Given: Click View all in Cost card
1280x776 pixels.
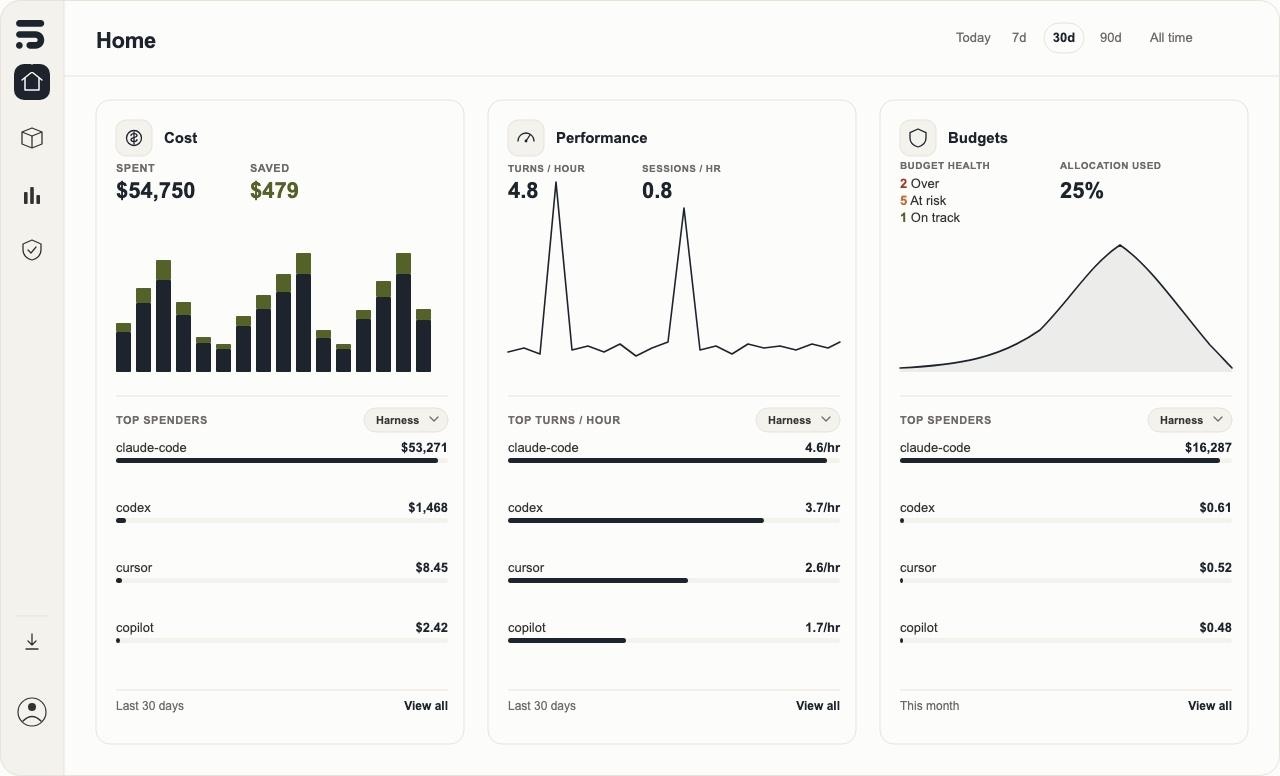Looking at the screenshot, I should [x=426, y=706].
